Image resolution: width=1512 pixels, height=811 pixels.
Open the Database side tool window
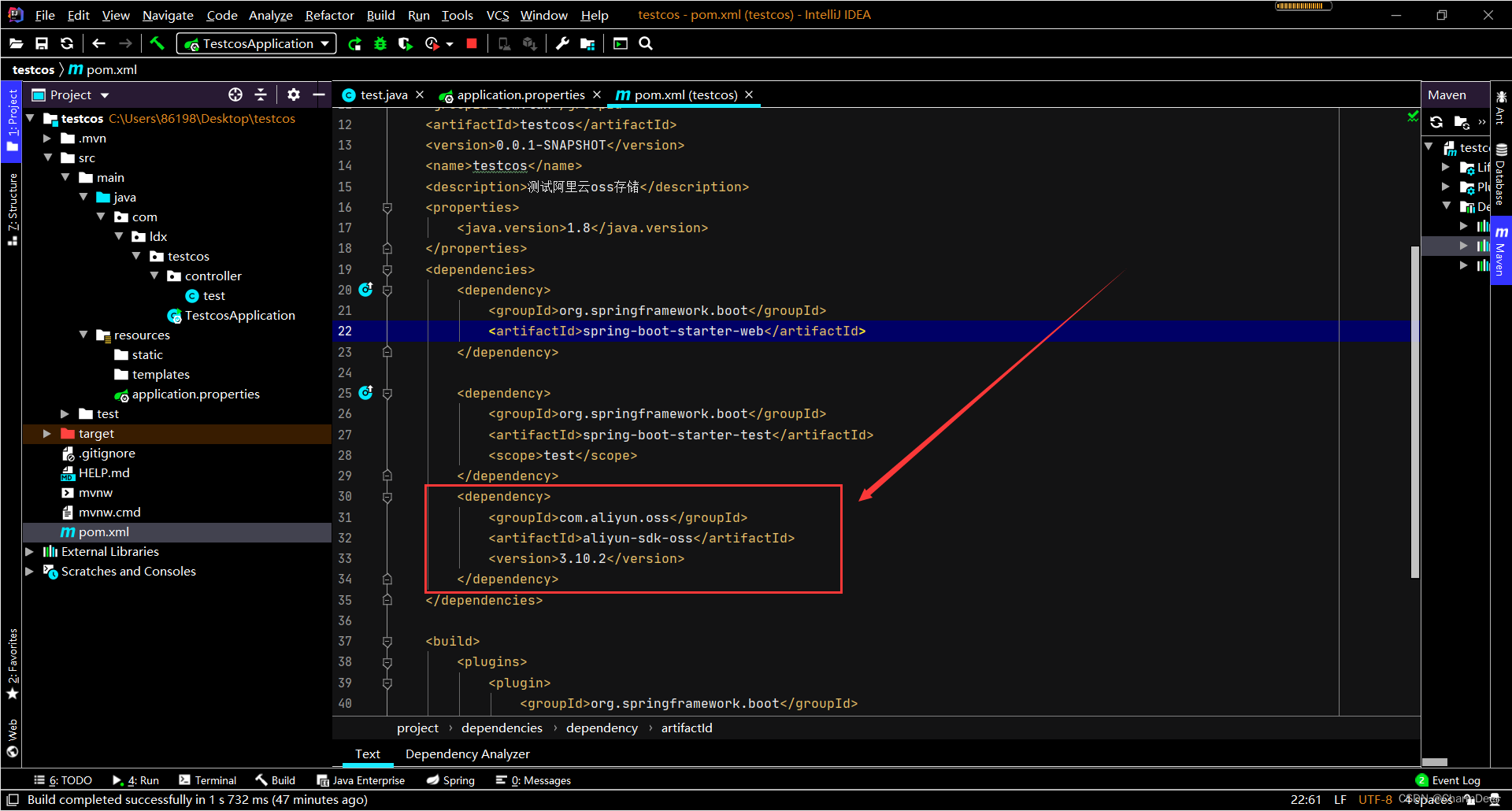coord(1501,175)
